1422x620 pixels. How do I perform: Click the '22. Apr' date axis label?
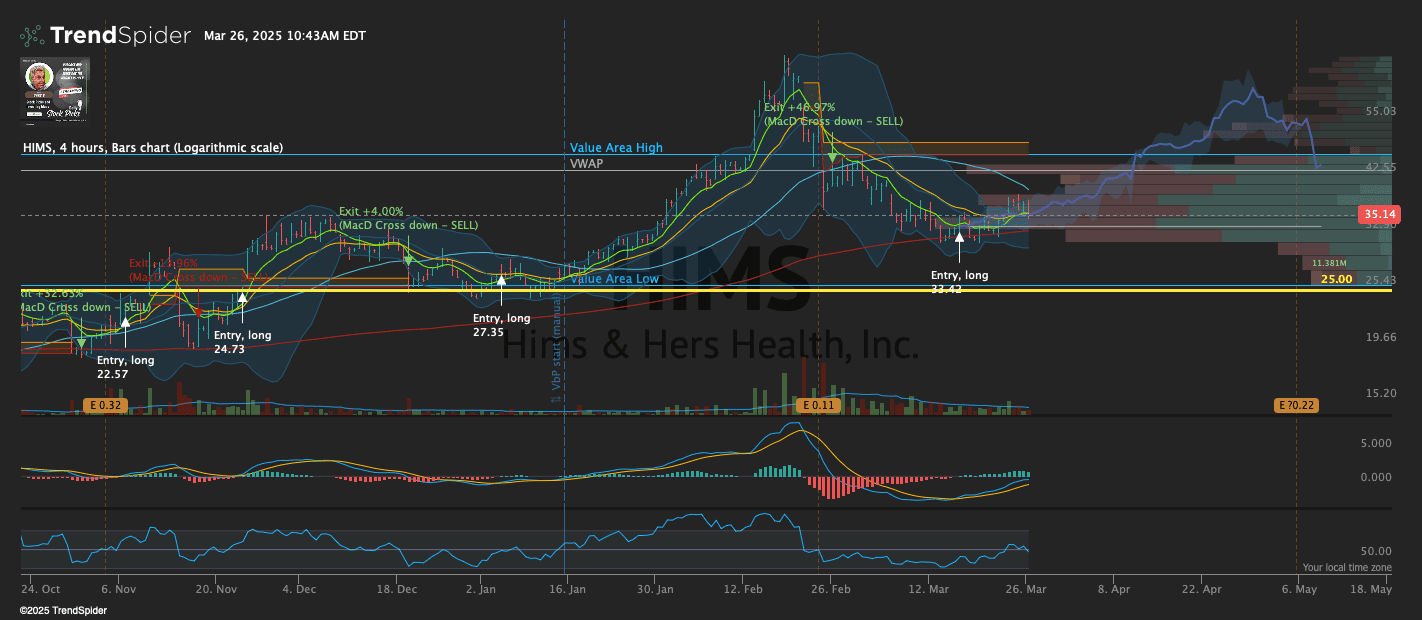[1203, 591]
